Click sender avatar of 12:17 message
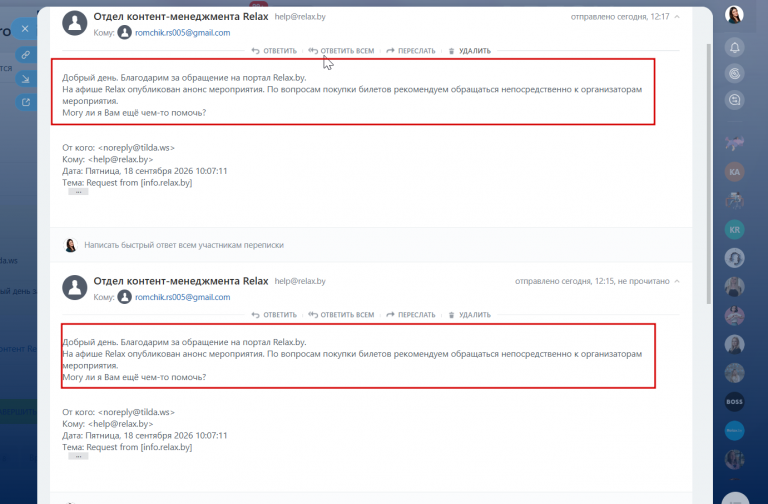This screenshot has height=504, width=768. click(x=75, y=23)
